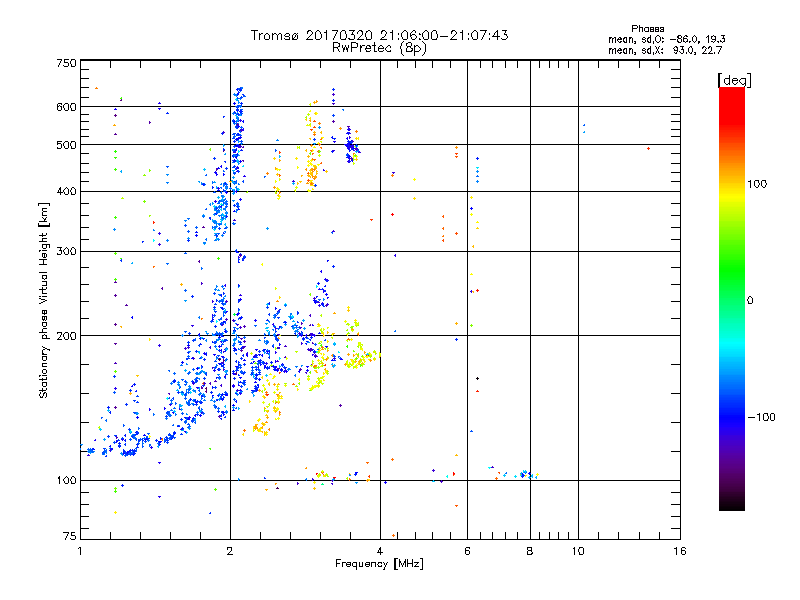Click the colorbar tick label '100'
The image size is (800, 600).
[757, 184]
